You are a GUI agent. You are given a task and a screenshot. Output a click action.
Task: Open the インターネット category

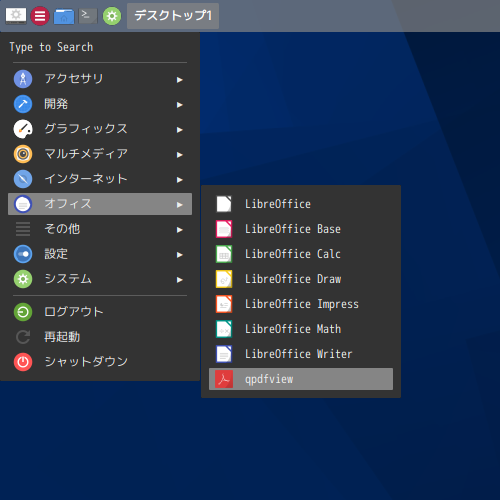100,179
